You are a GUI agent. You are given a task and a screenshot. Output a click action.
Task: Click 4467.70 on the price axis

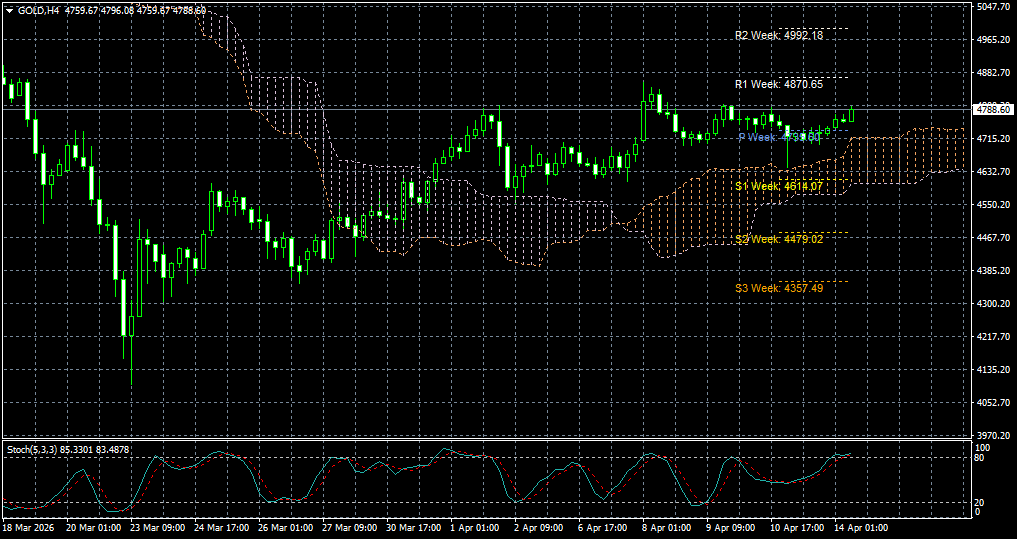point(994,238)
